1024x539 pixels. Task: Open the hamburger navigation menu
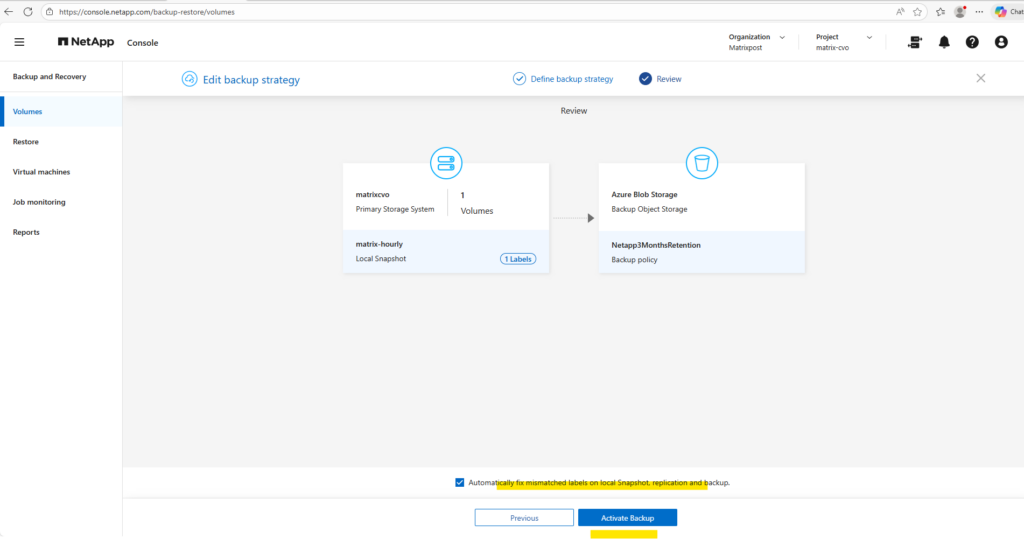(x=19, y=42)
